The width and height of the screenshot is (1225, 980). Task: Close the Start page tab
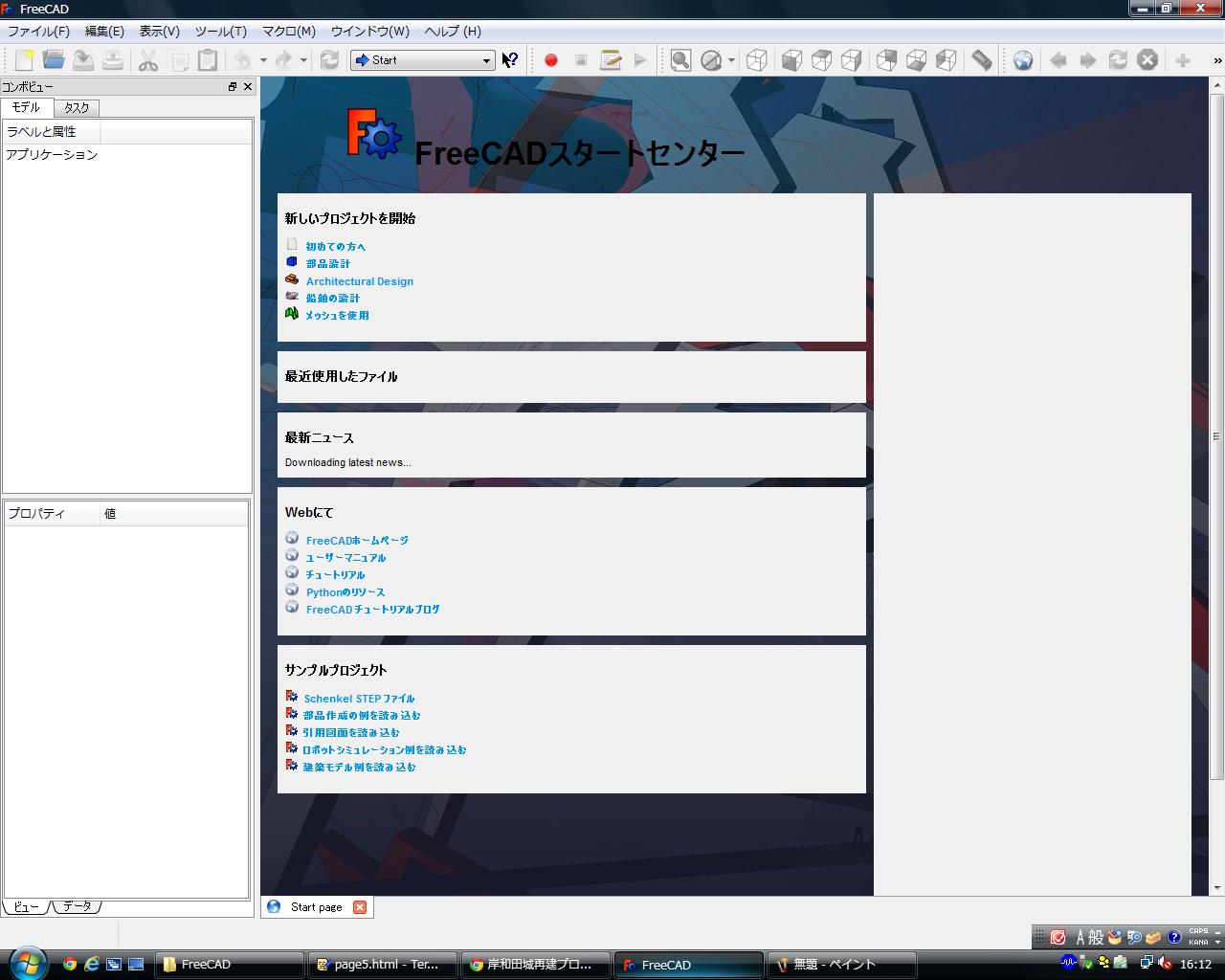pos(360,907)
